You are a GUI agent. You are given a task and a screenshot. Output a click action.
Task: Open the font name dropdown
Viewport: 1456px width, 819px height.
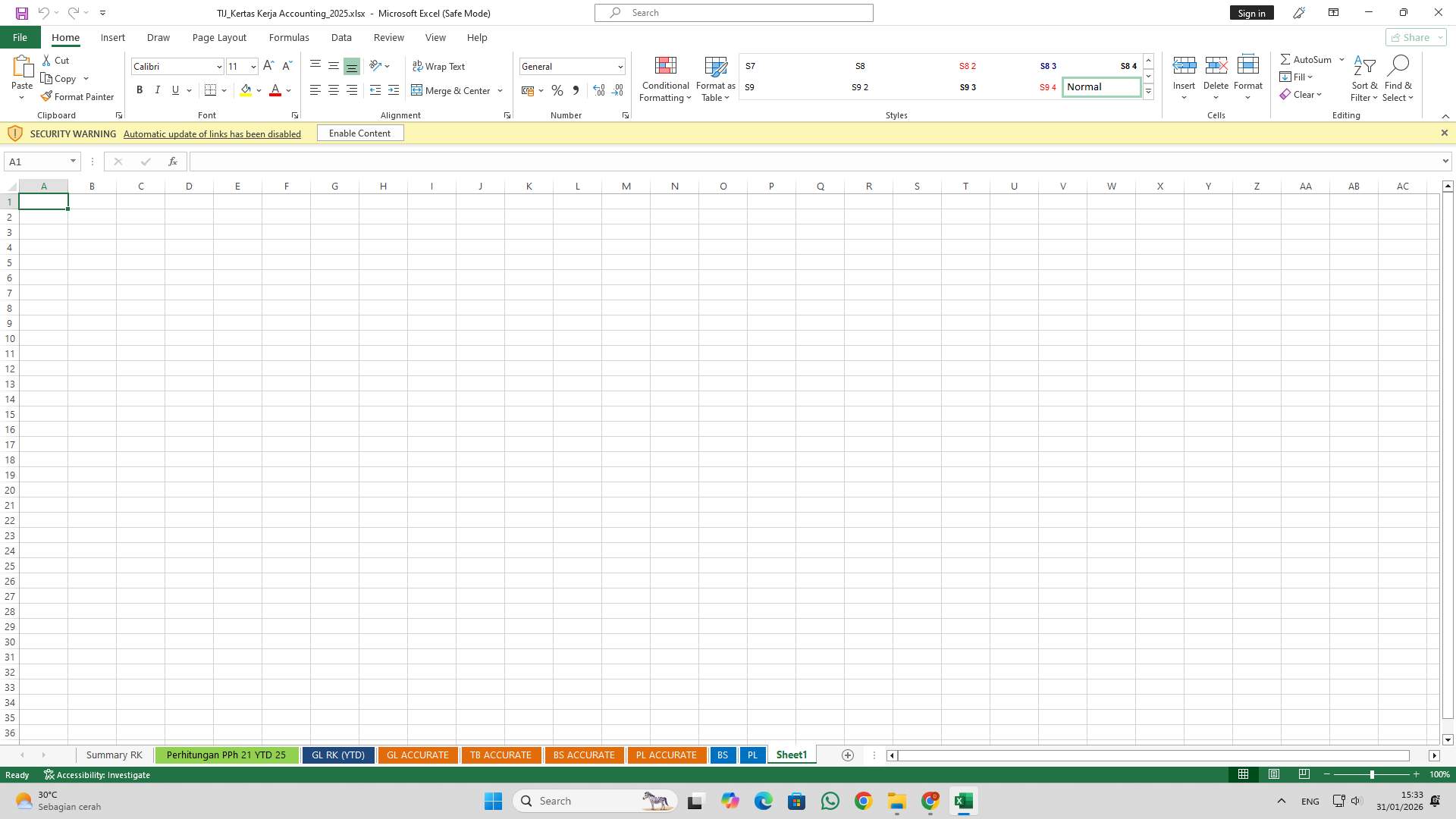click(218, 66)
